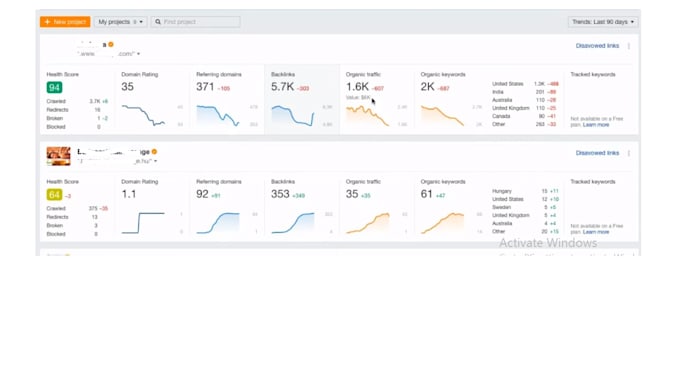Image resolution: width=680 pixels, height=382 pixels.
Task: Click the Find project search field
Action: pyautogui.click(x=196, y=22)
